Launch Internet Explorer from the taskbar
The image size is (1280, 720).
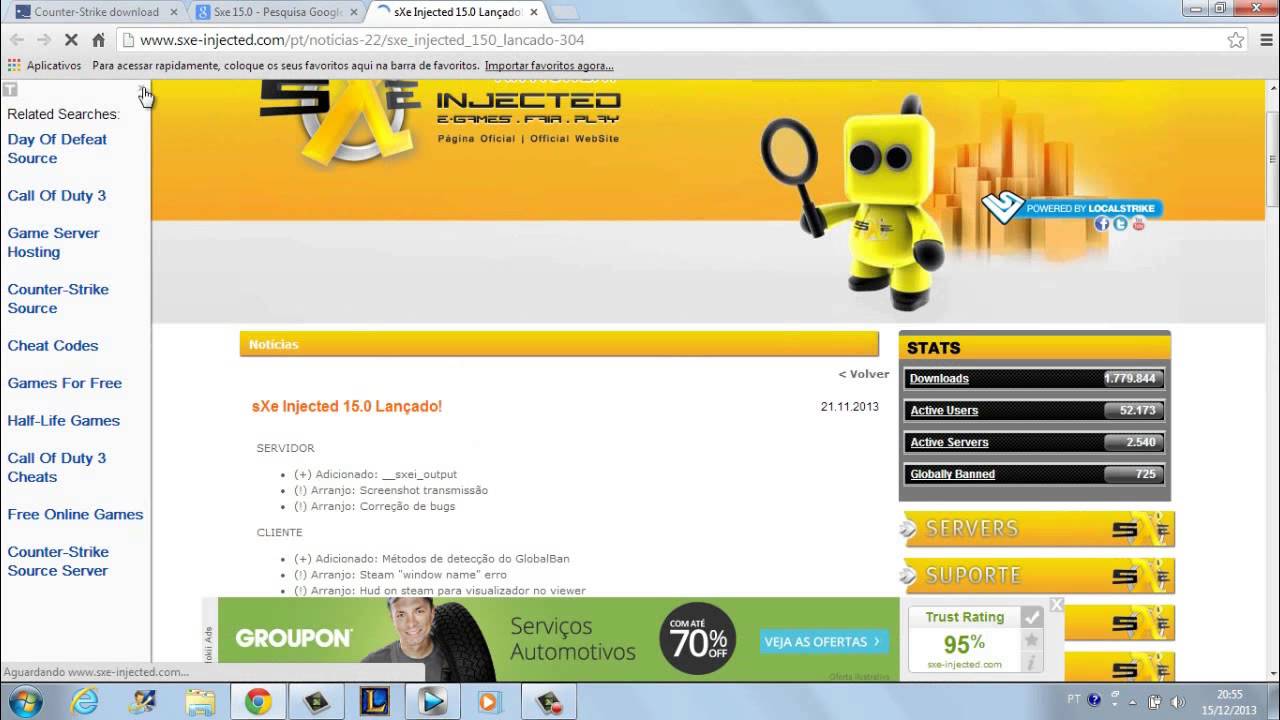tap(85, 702)
